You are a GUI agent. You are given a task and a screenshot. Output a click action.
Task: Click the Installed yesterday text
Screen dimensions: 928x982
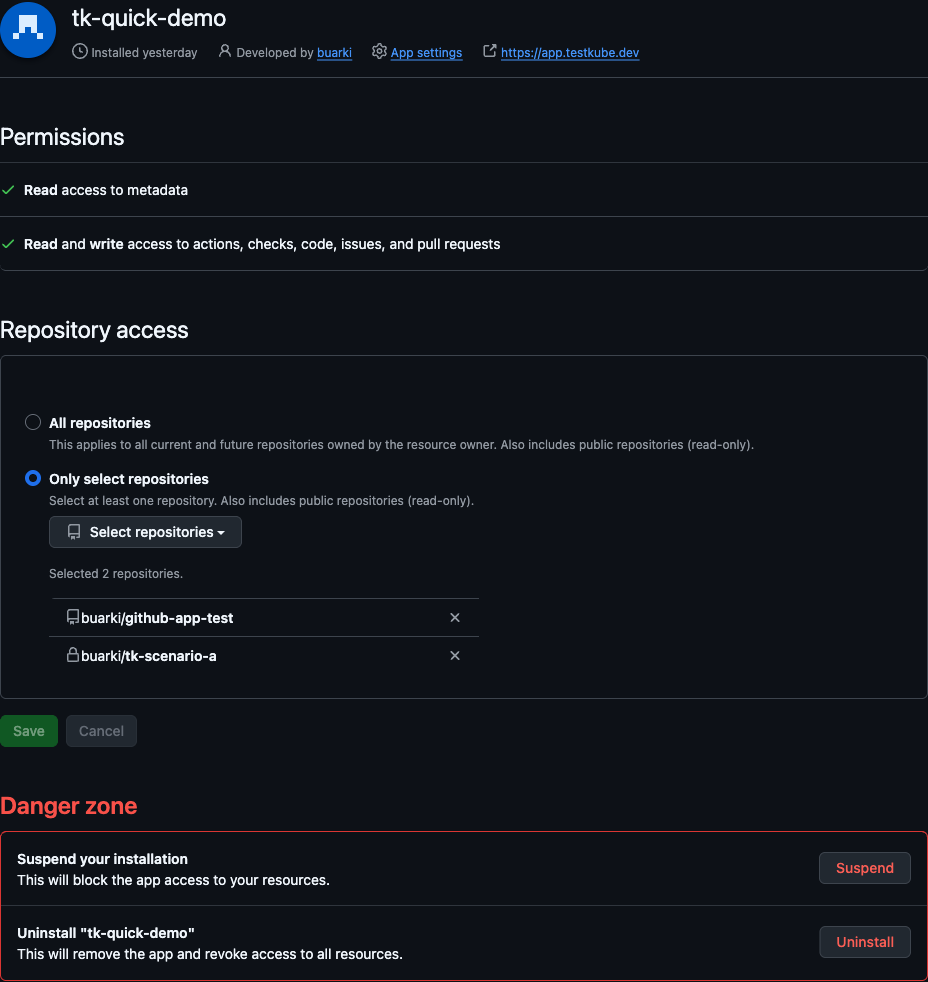pos(144,53)
